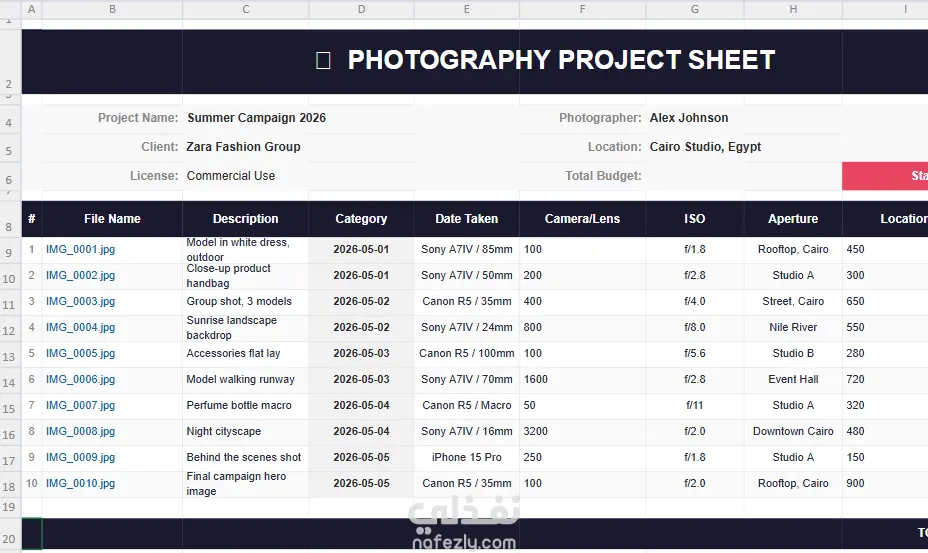928x553 pixels.
Task: Click the IMG_0010.jpg link
Action: 80,483
